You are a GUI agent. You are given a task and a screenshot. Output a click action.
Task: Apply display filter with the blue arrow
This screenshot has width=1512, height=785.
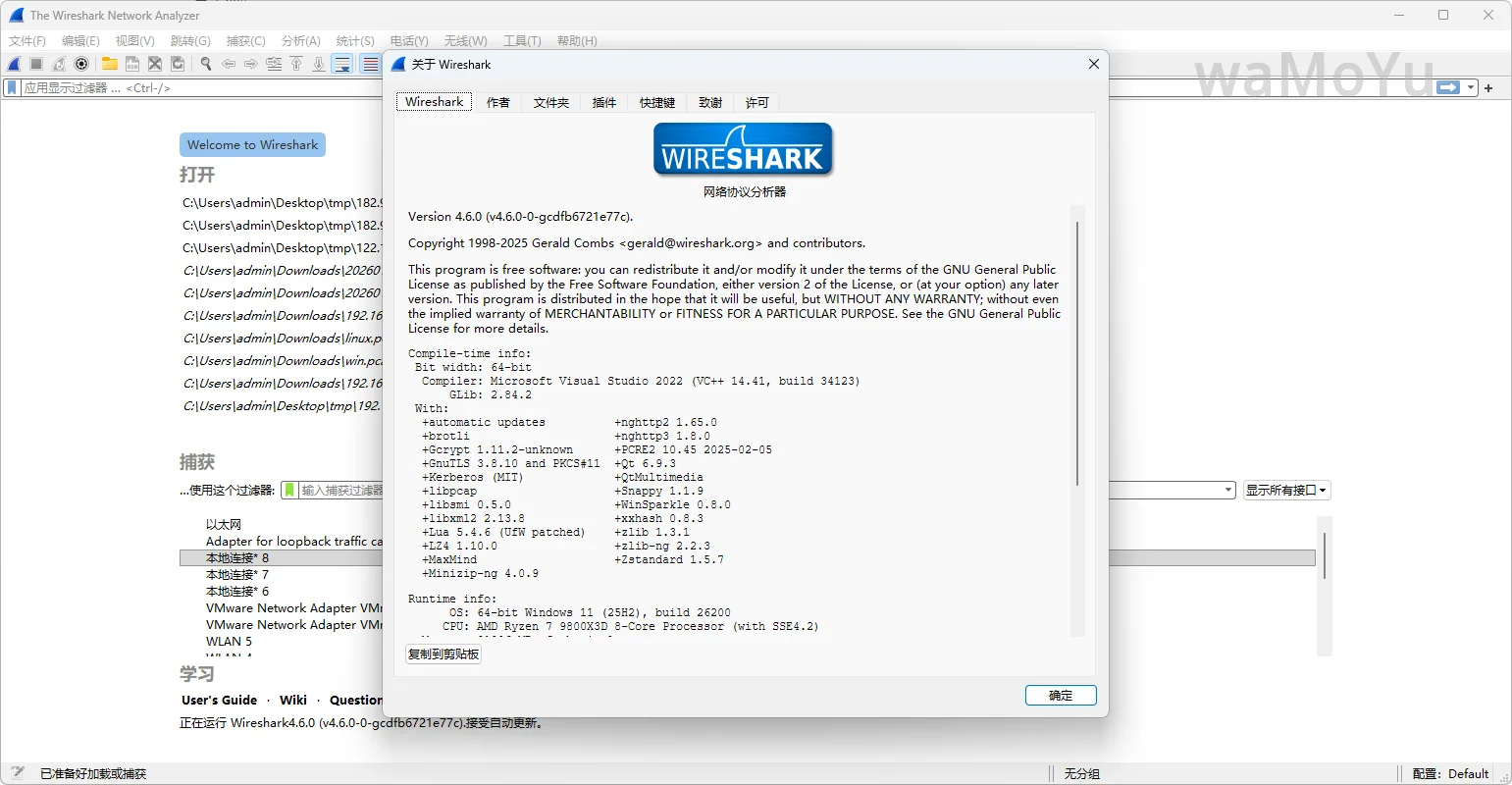click(1448, 87)
